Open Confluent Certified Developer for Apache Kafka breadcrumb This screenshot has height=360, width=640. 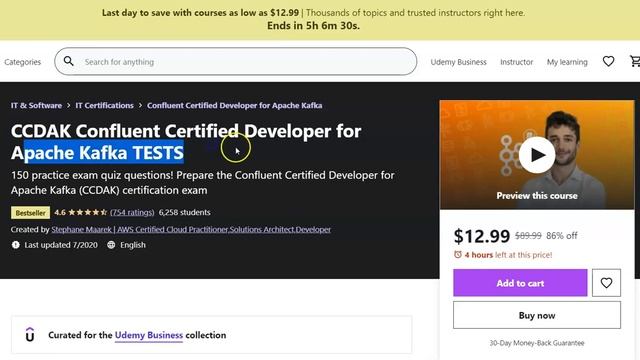[234, 105]
